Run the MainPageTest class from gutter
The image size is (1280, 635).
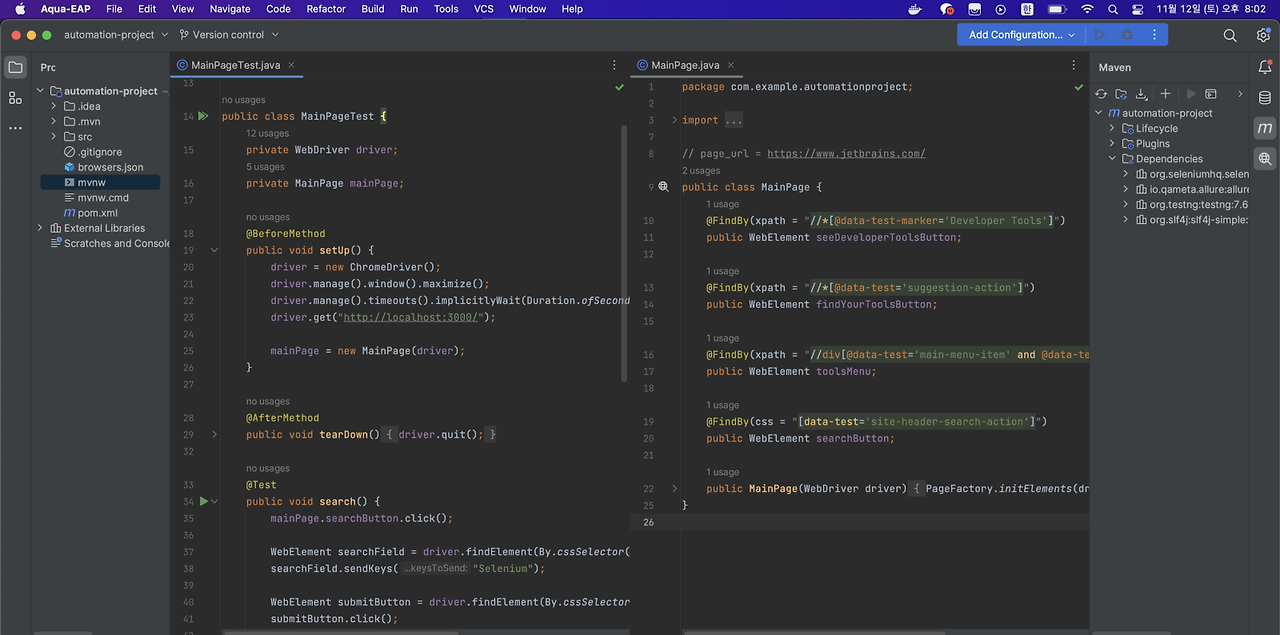203,117
